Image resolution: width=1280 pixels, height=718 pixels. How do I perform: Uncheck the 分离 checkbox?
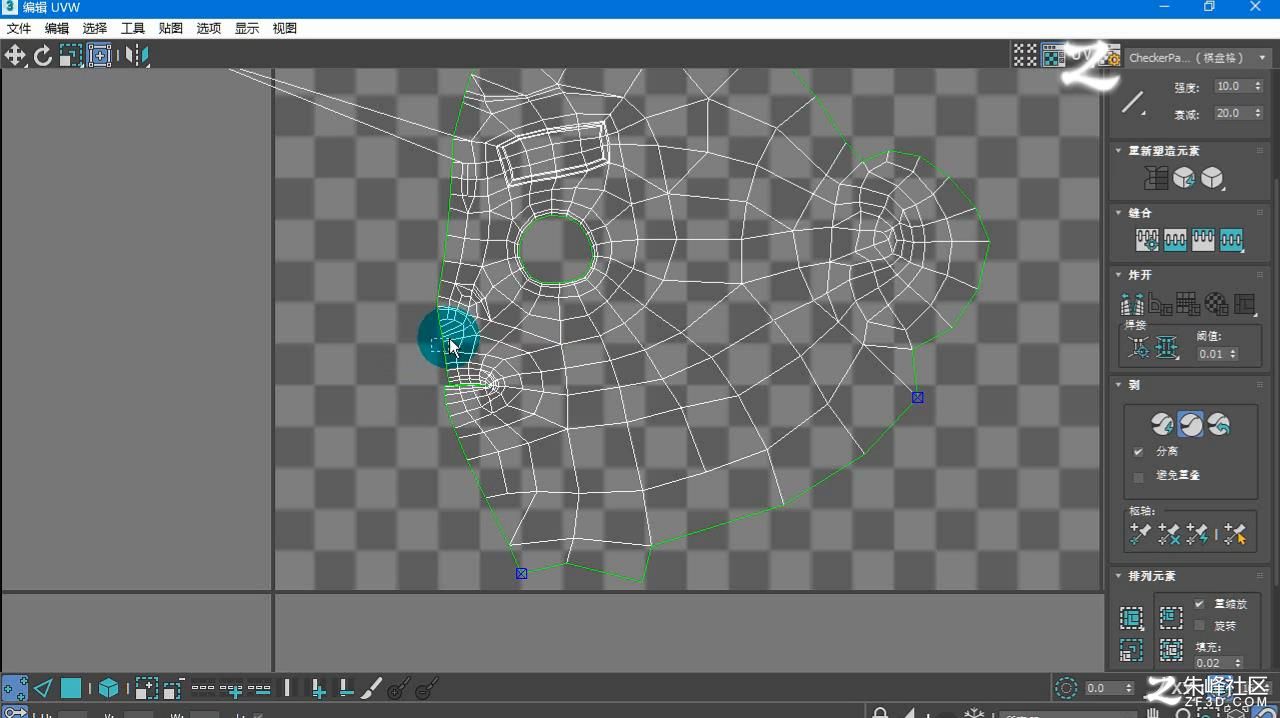tap(1138, 452)
